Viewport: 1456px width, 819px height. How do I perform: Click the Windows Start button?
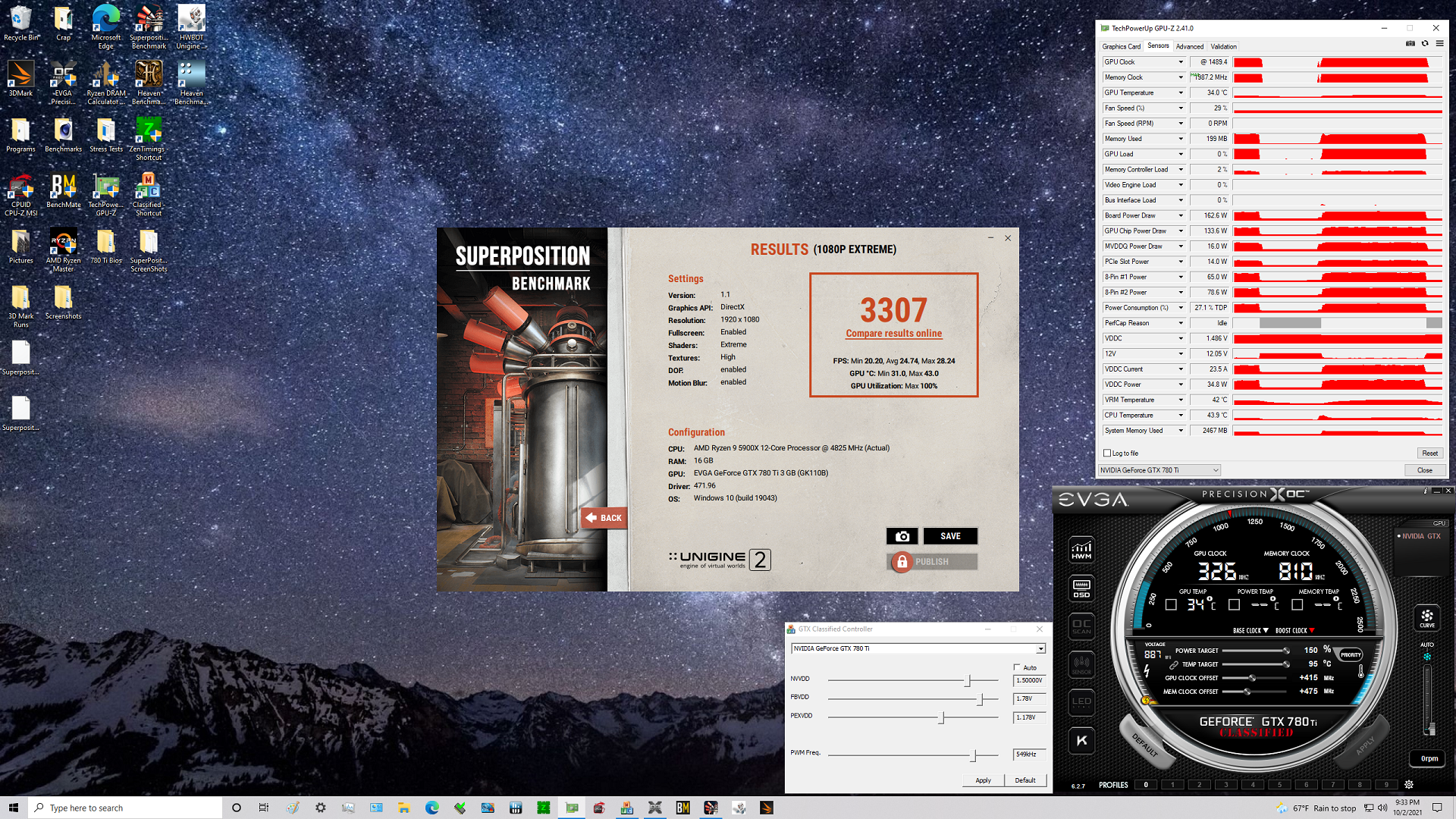click(14, 808)
